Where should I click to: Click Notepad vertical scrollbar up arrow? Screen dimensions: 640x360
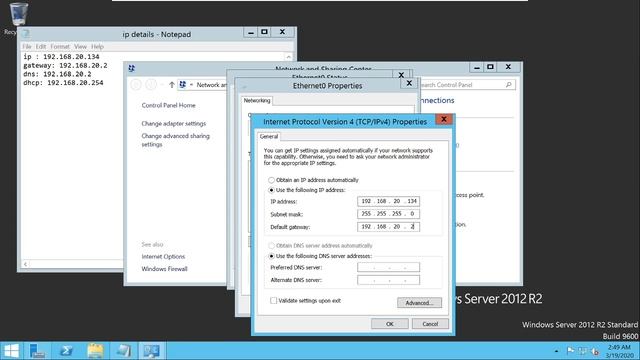point(289,57)
